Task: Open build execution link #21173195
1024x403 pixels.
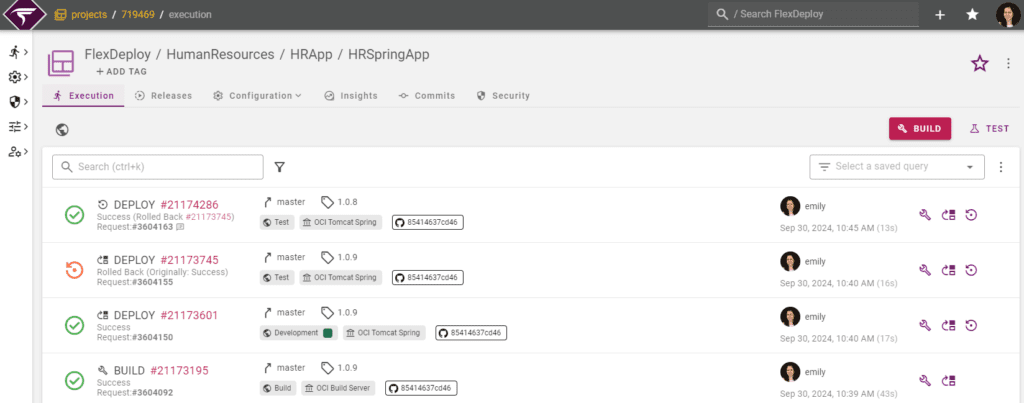Action: pos(179,370)
